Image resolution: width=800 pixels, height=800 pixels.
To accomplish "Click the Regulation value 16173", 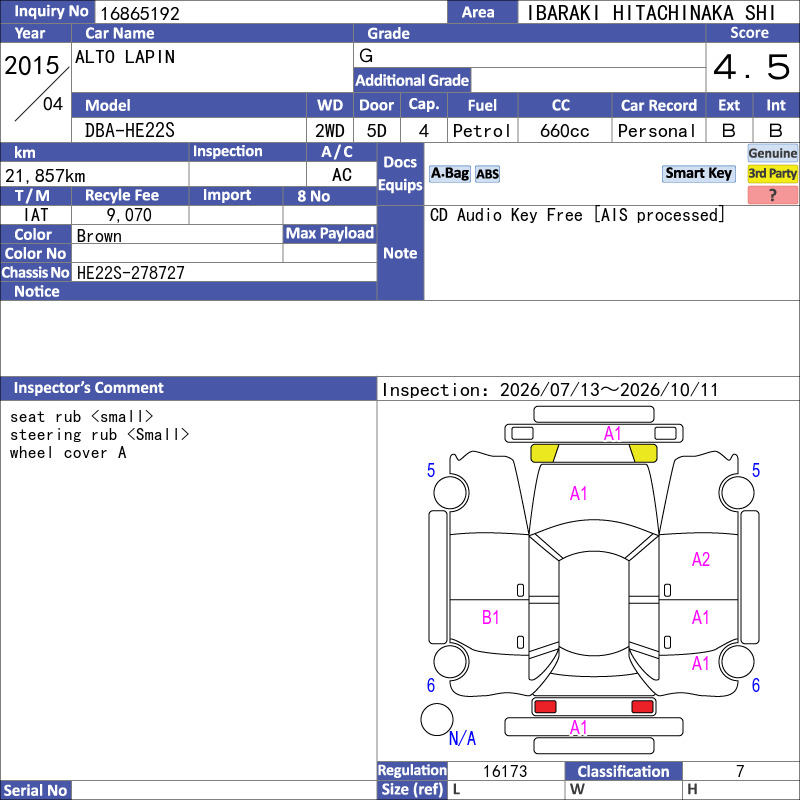I will click(x=505, y=771).
